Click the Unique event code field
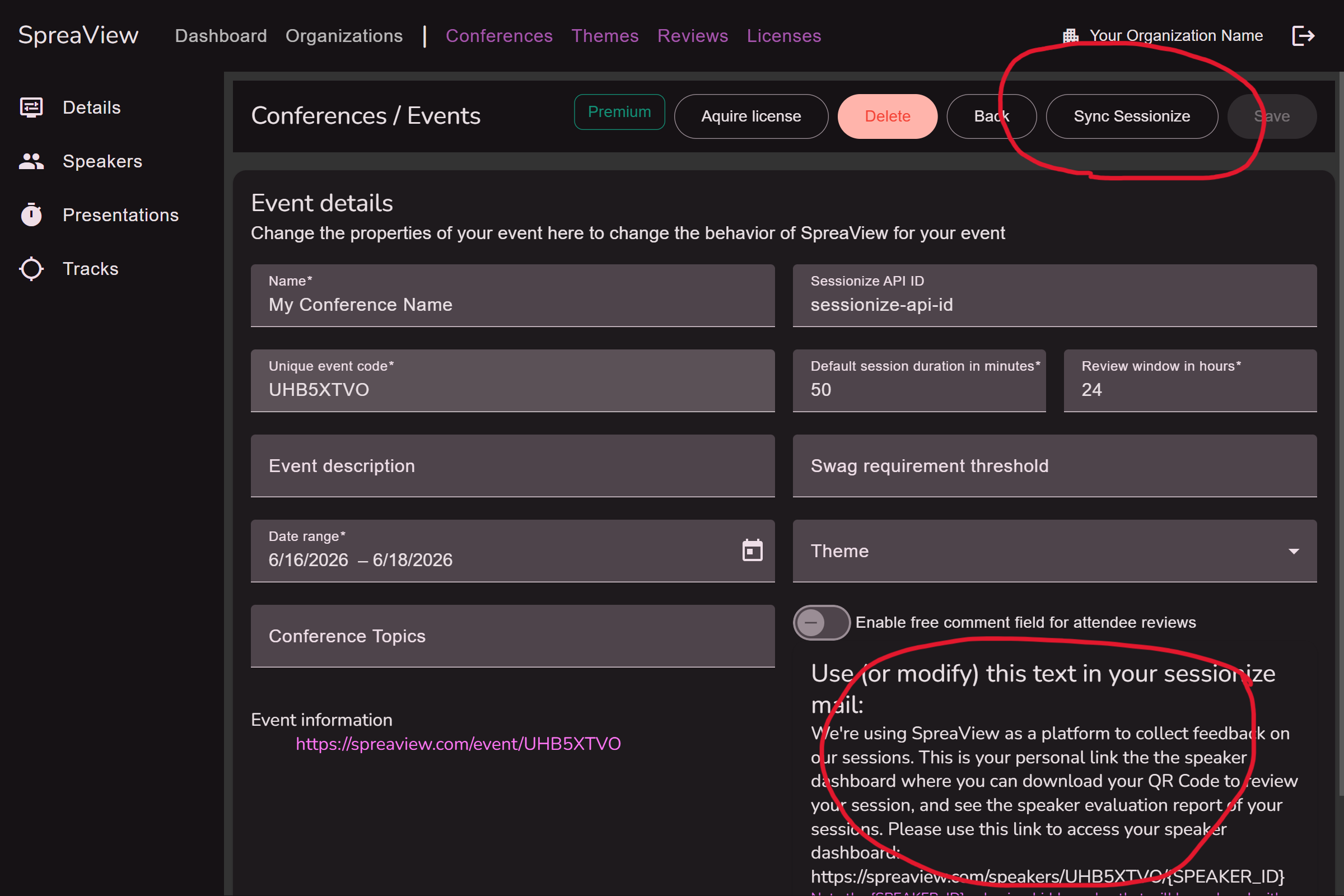 pyautogui.click(x=512, y=381)
